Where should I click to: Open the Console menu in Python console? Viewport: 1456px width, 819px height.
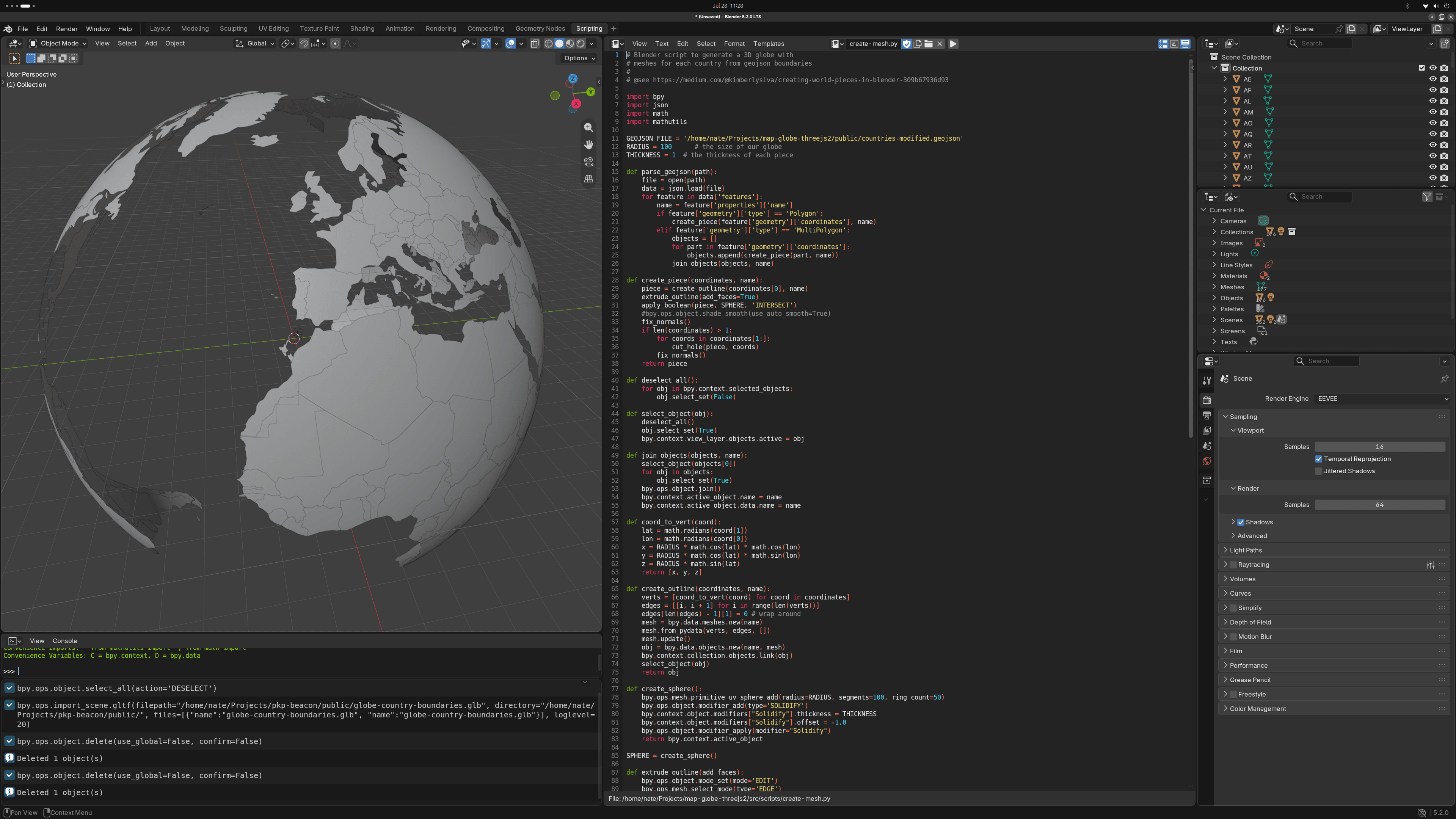tap(64, 641)
